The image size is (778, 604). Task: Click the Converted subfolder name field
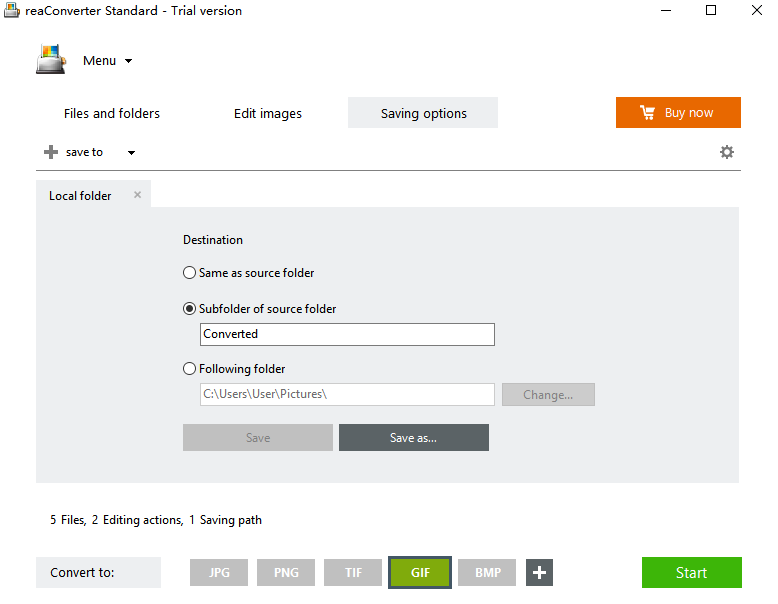(x=347, y=334)
